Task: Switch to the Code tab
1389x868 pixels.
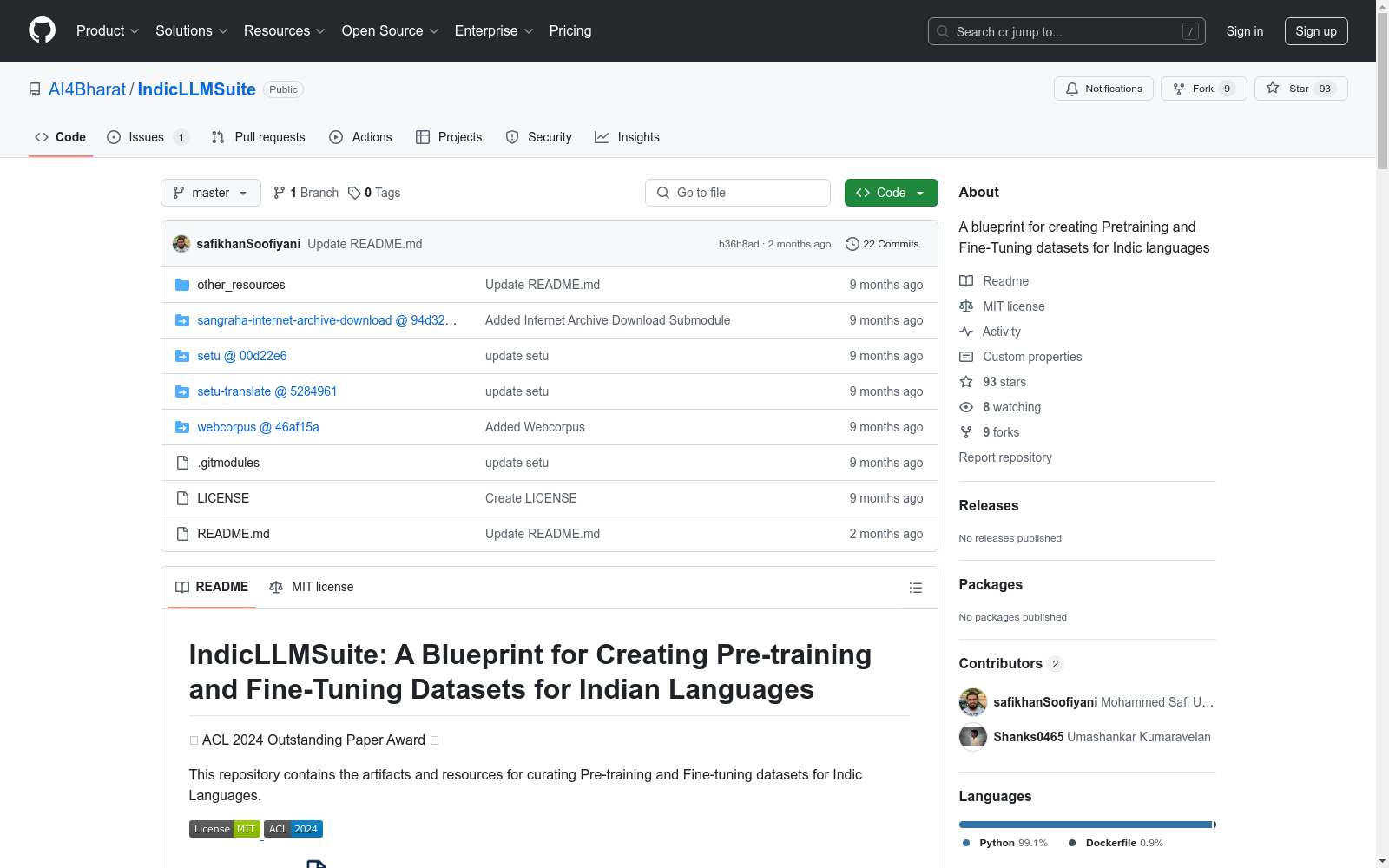Action: tap(61, 137)
